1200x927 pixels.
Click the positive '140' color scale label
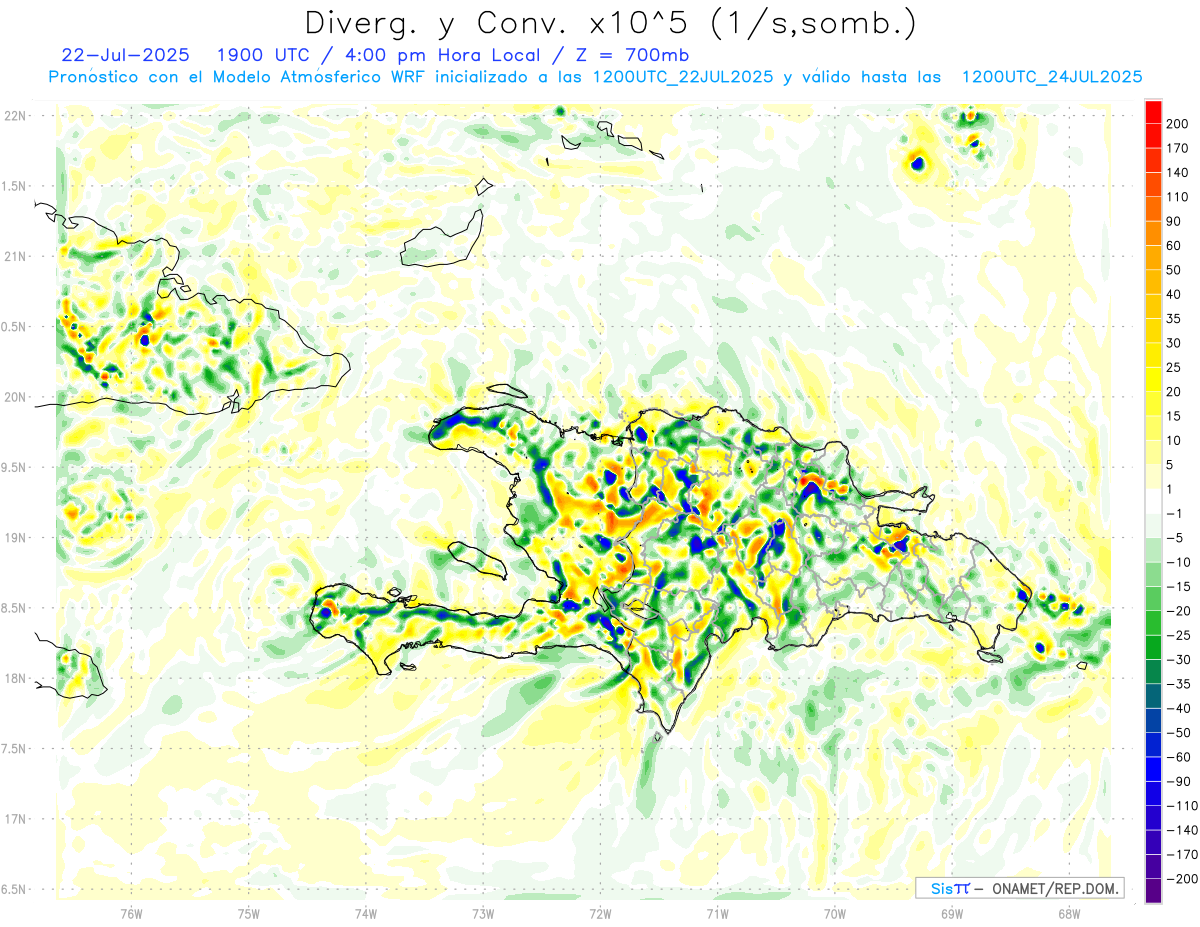[x=1178, y=173]
